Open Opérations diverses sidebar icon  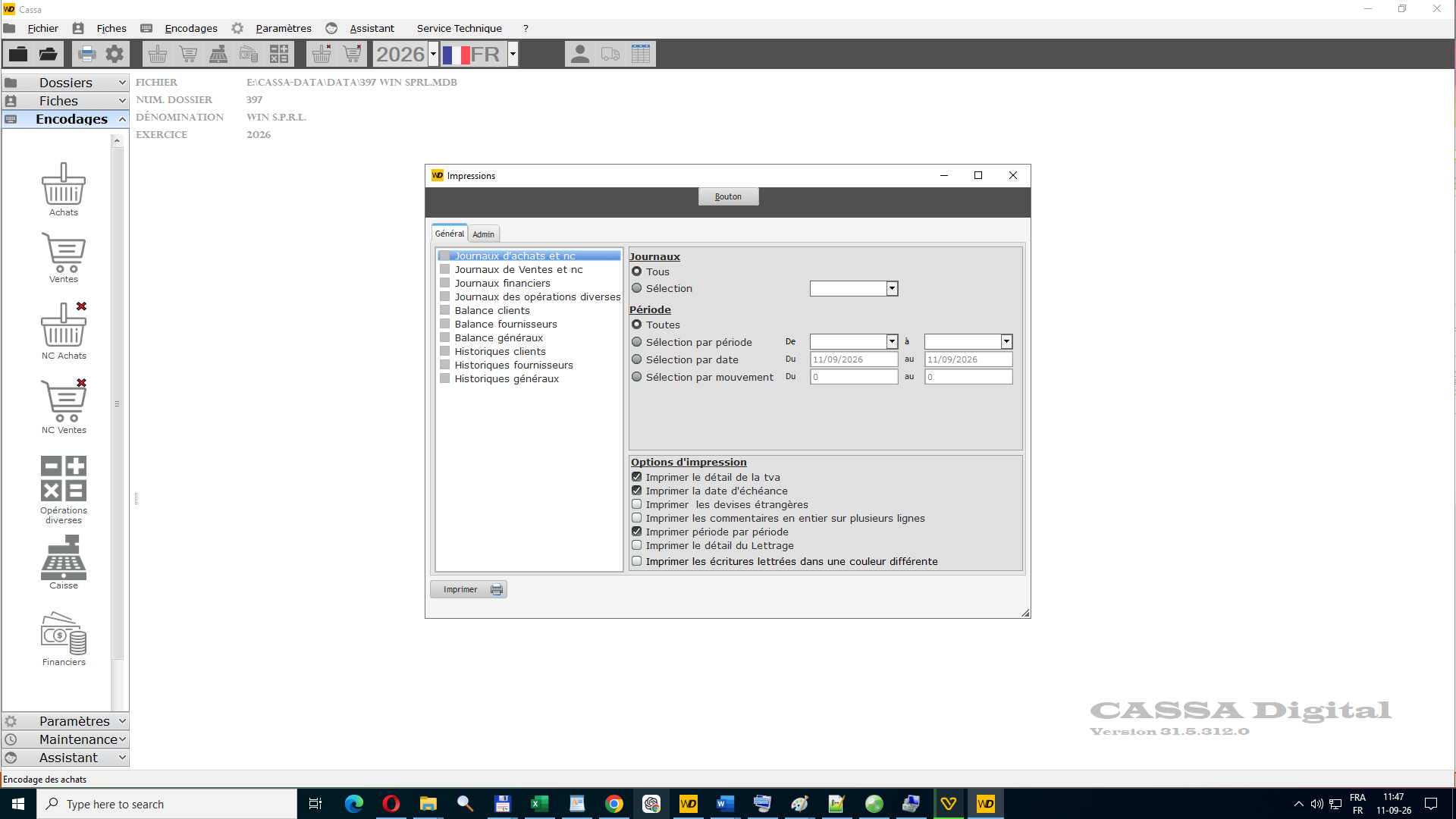click(64, 479)
